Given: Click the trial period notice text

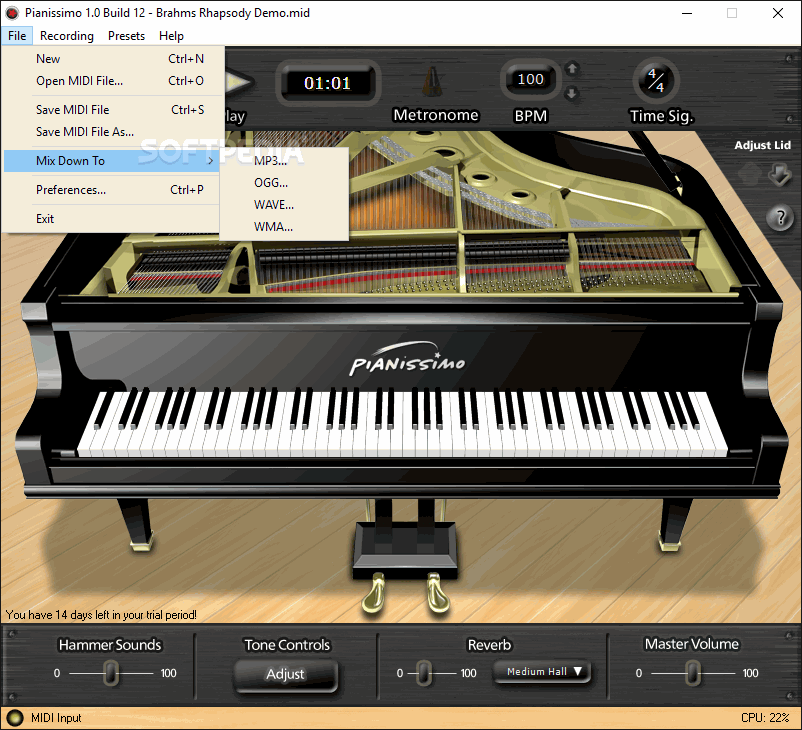Looking at the screenshot, I should (x=101, y=614).
